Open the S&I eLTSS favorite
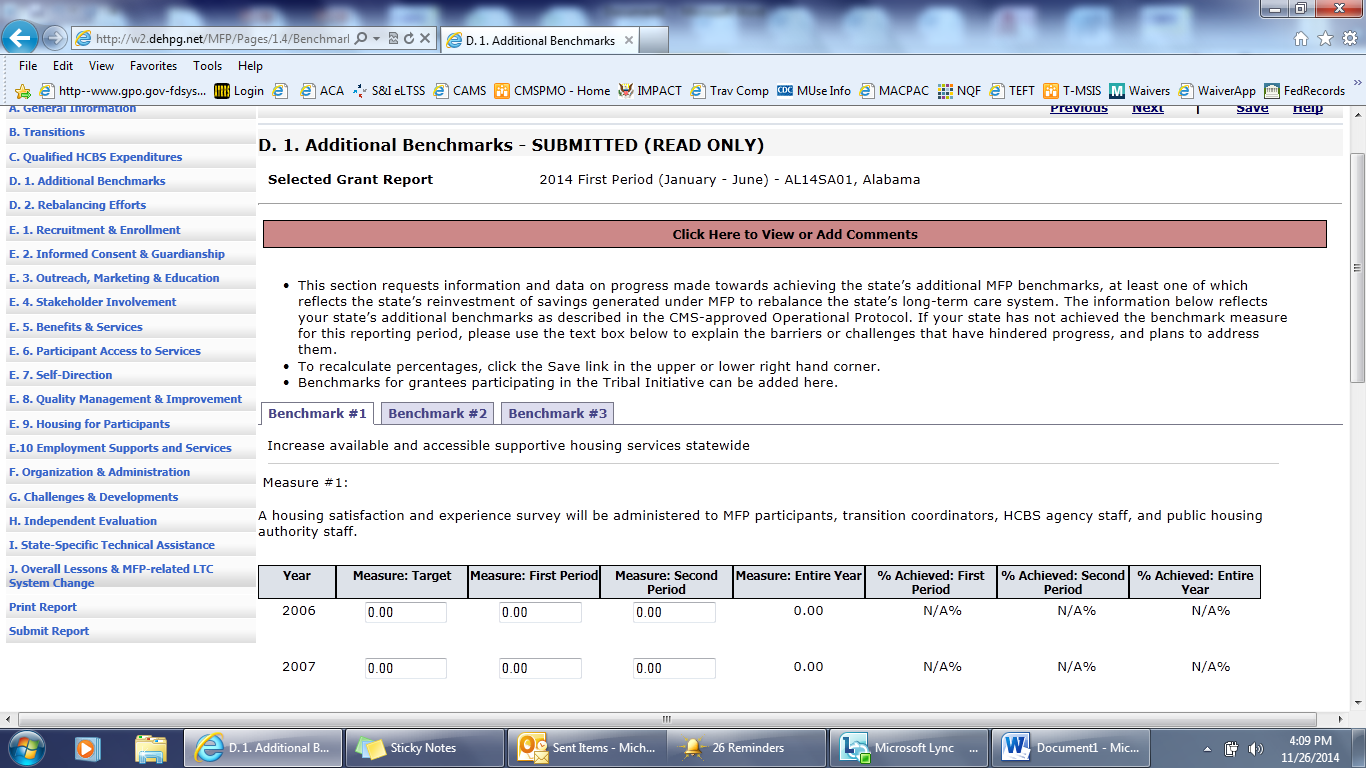 (388, 91)
